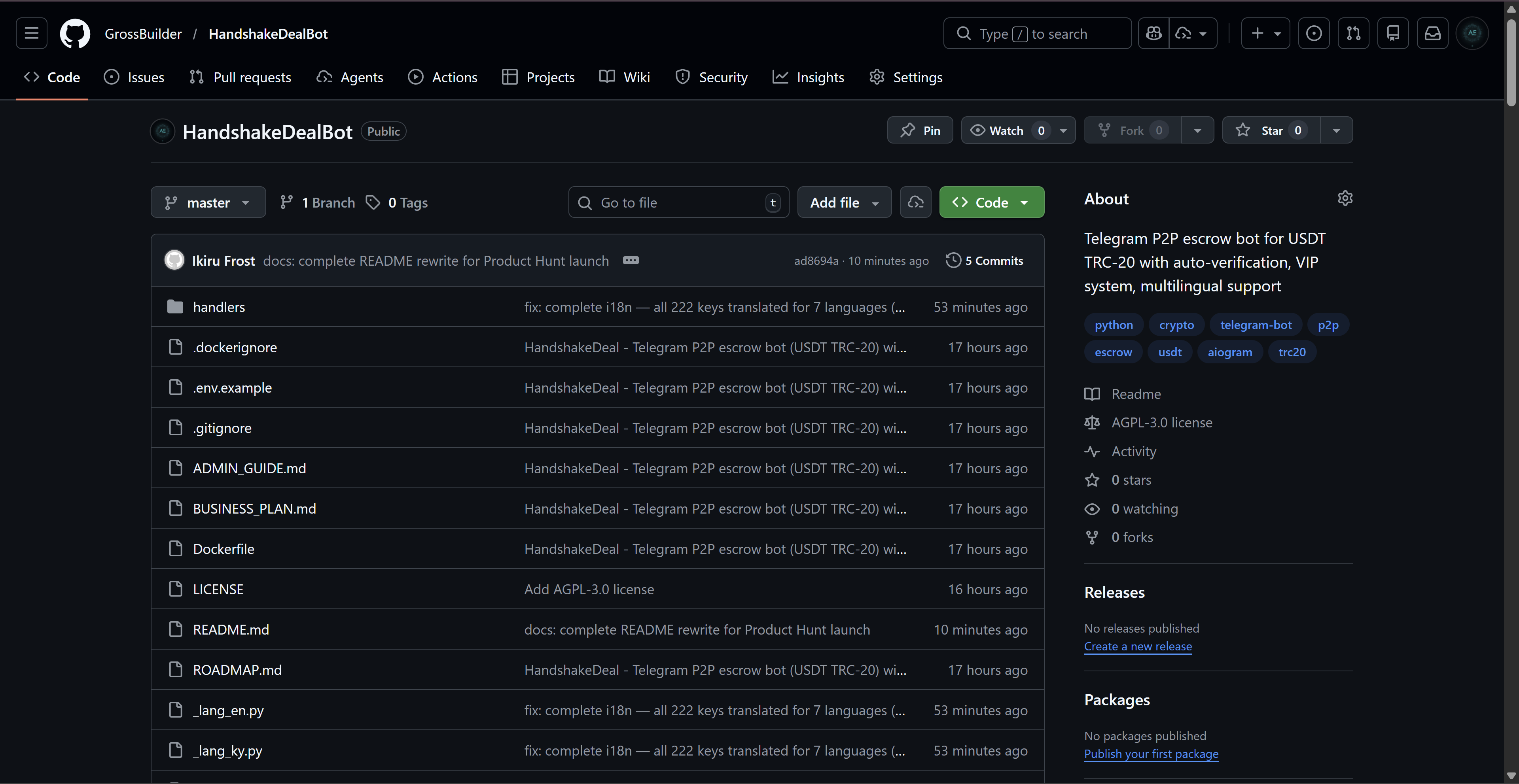
Task: Pin the HandshakeDealBot repository
Action: coord(920,130)
